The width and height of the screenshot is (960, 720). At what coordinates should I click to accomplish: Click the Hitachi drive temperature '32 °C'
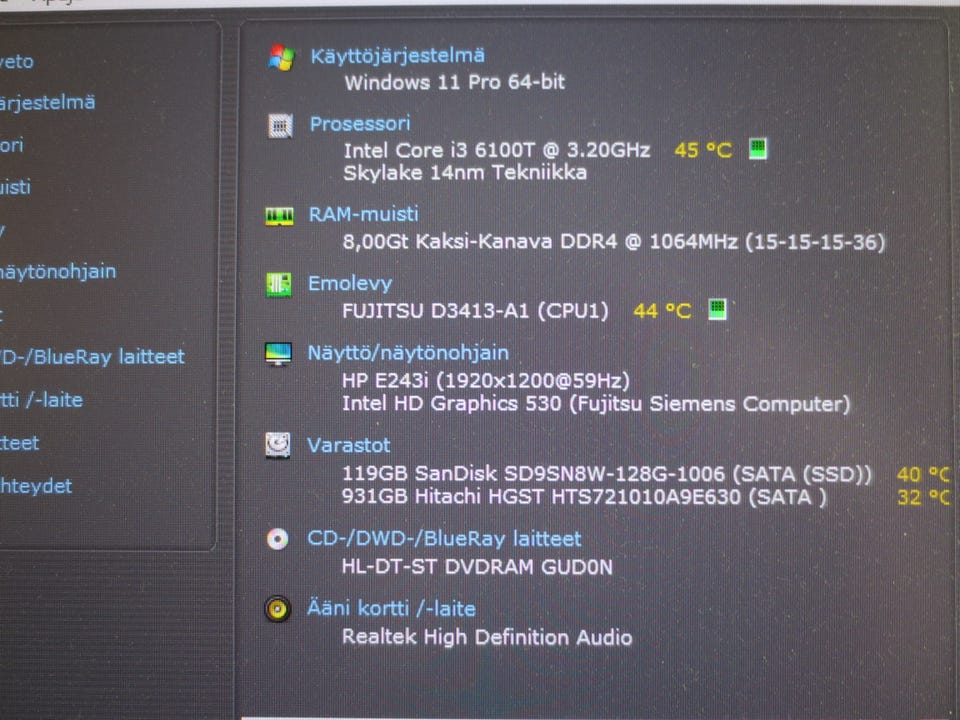click(923, 497)
